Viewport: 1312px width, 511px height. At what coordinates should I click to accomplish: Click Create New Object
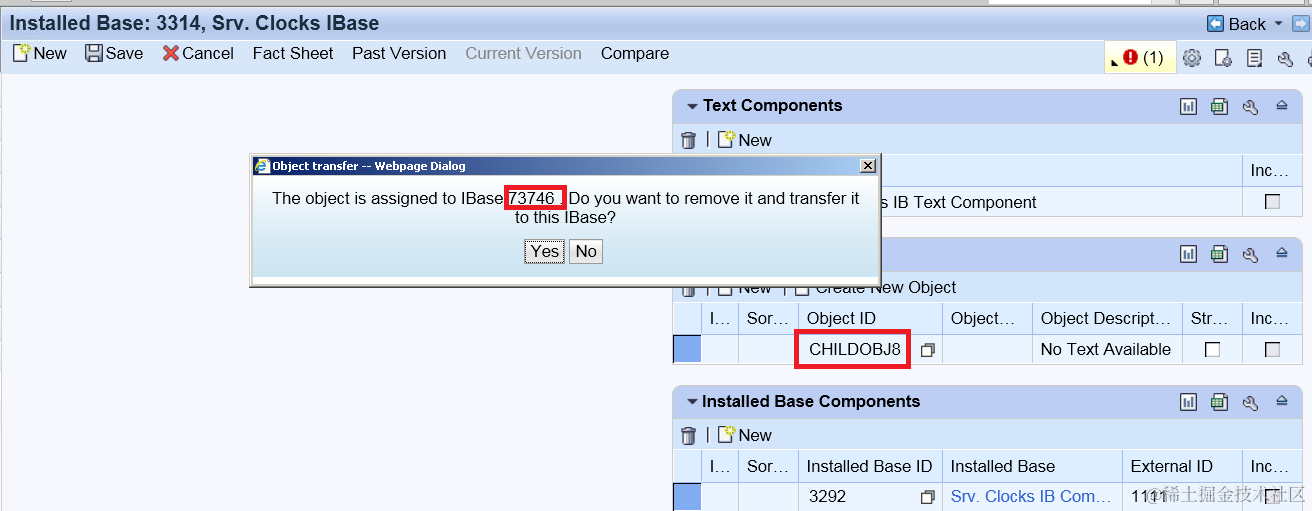876,288
